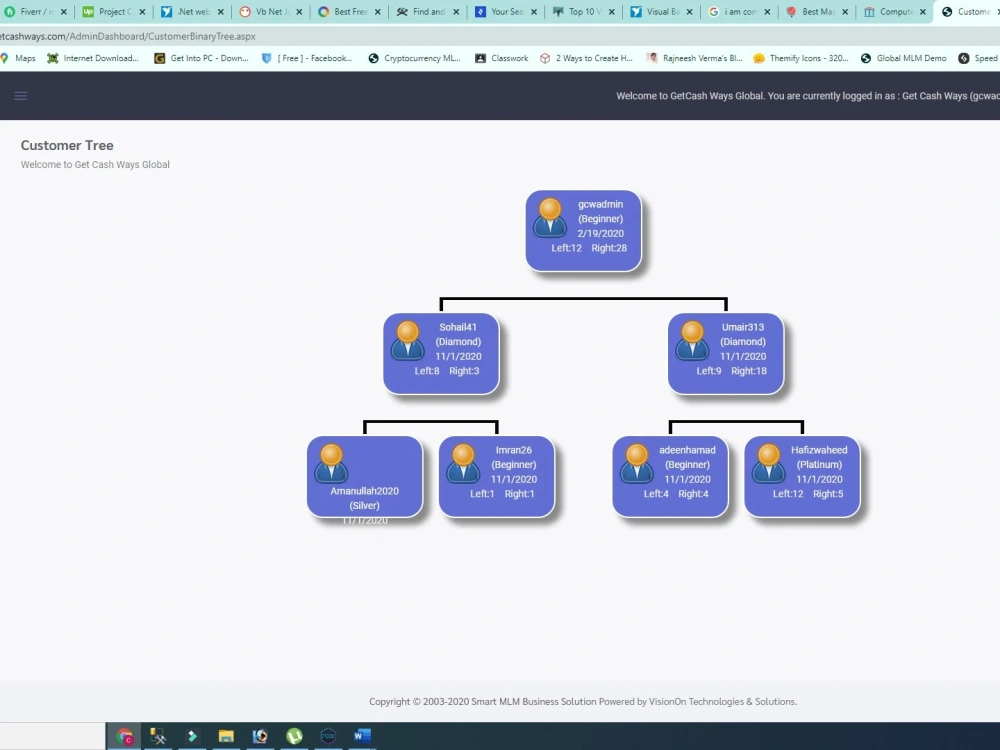Select the Amanullah2020 Silver tree node
1000x750 pixels.
364,477
